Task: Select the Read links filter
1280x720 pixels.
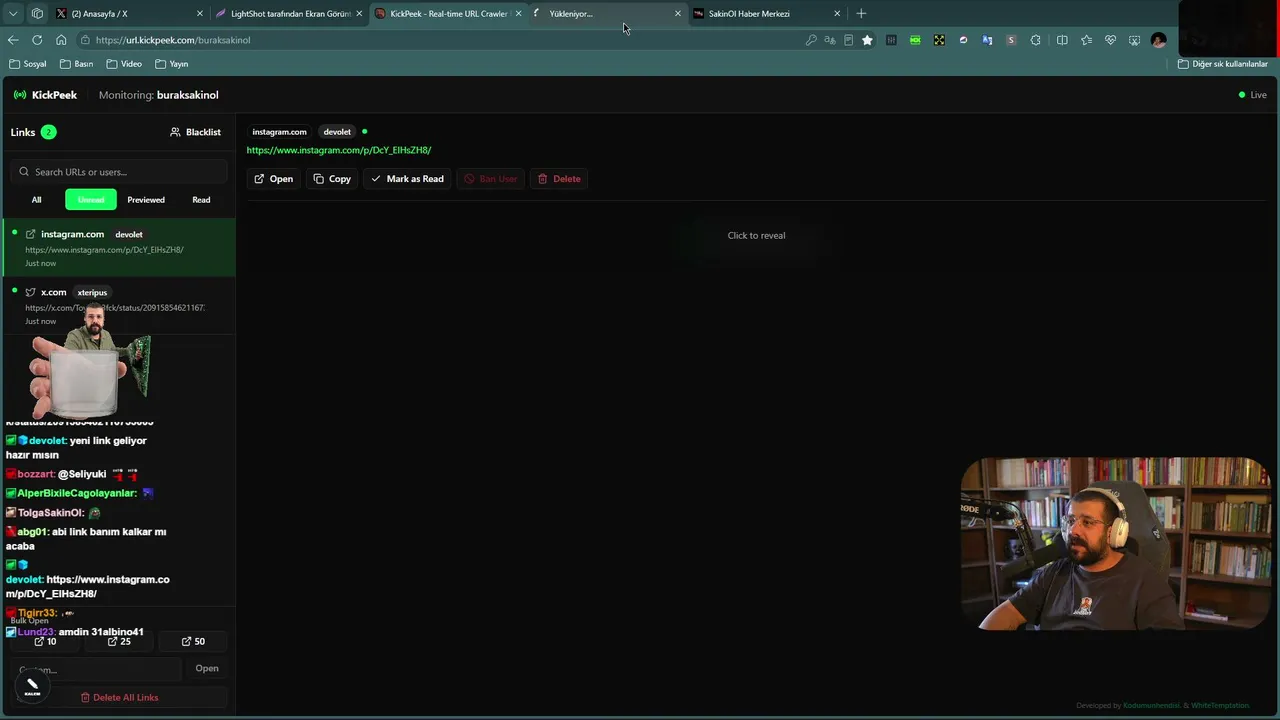Action: (201, 200)
